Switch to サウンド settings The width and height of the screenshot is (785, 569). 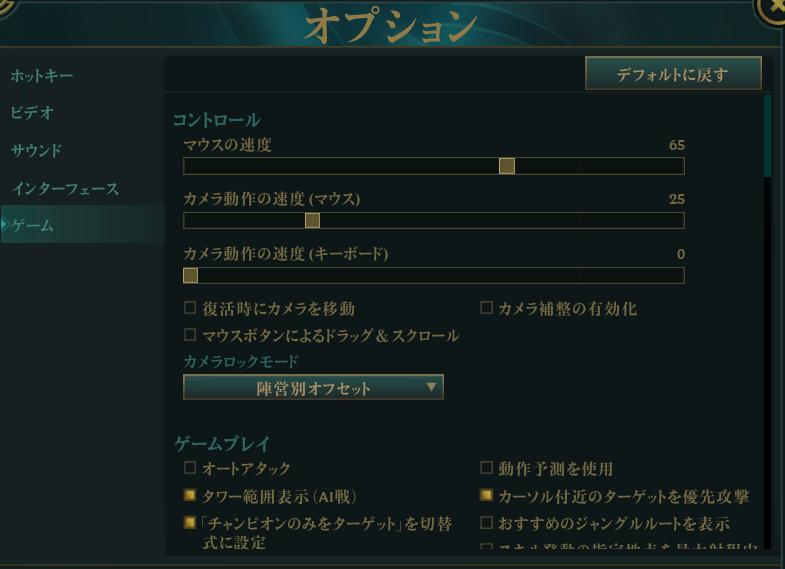[37, 151]
